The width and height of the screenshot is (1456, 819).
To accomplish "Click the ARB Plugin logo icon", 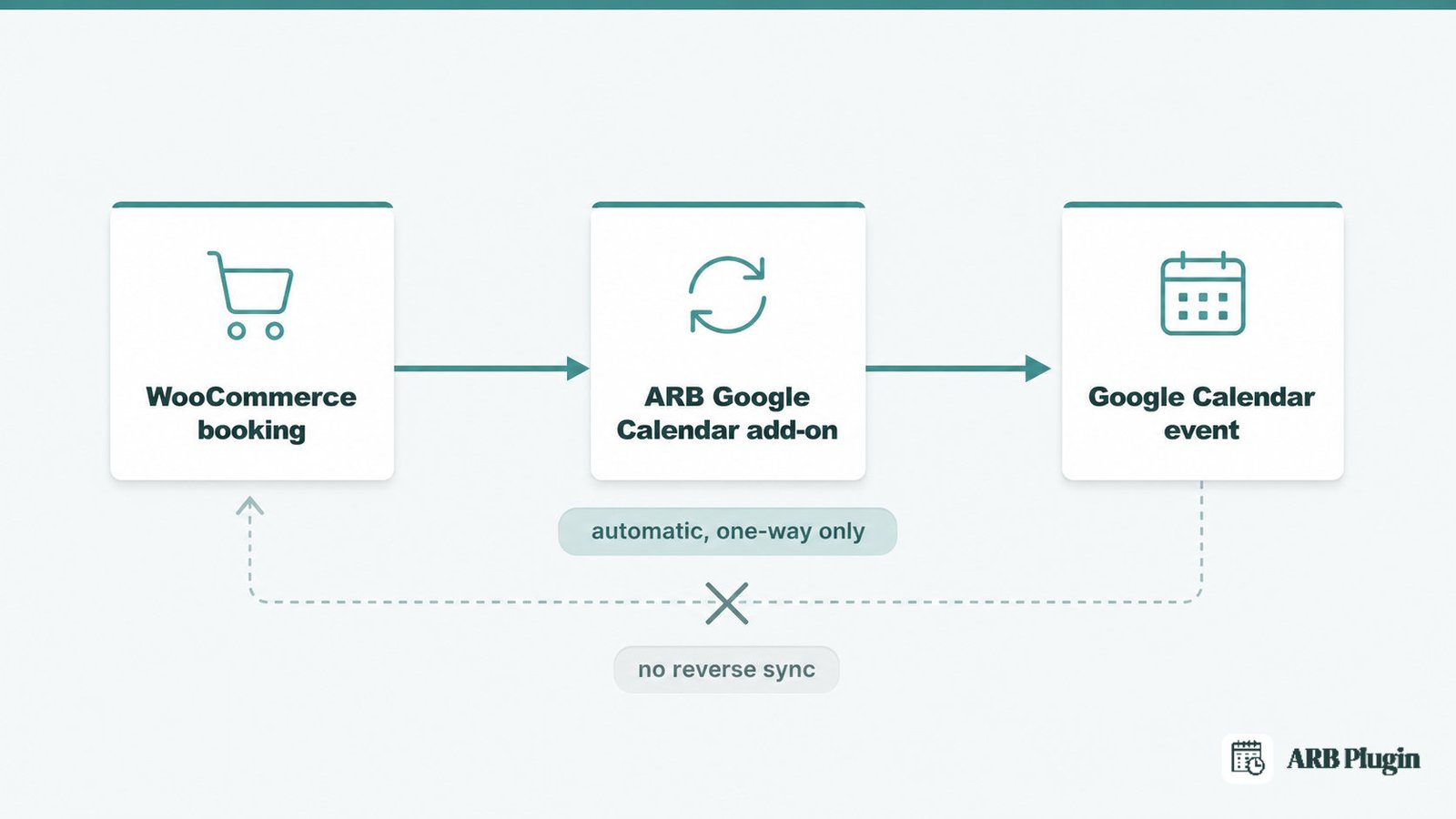I will [x=1248, y=758].
